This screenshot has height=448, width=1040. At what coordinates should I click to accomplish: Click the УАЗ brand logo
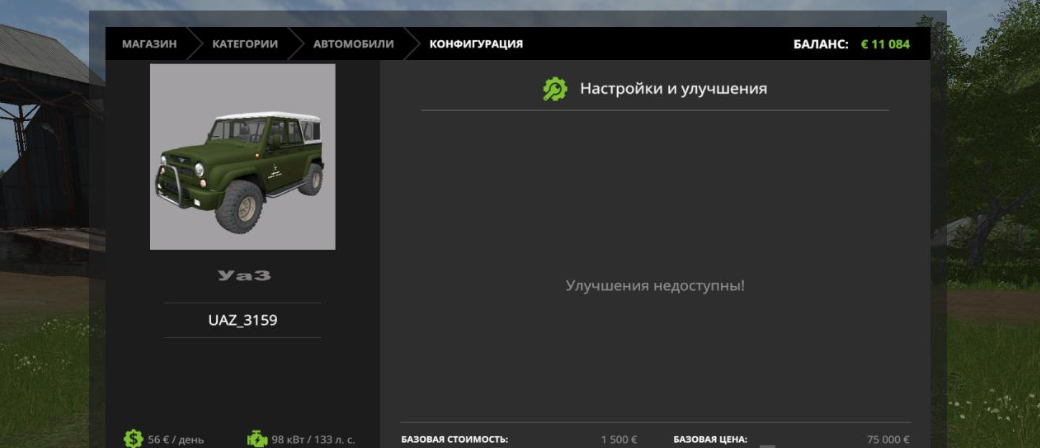[243, 275]
